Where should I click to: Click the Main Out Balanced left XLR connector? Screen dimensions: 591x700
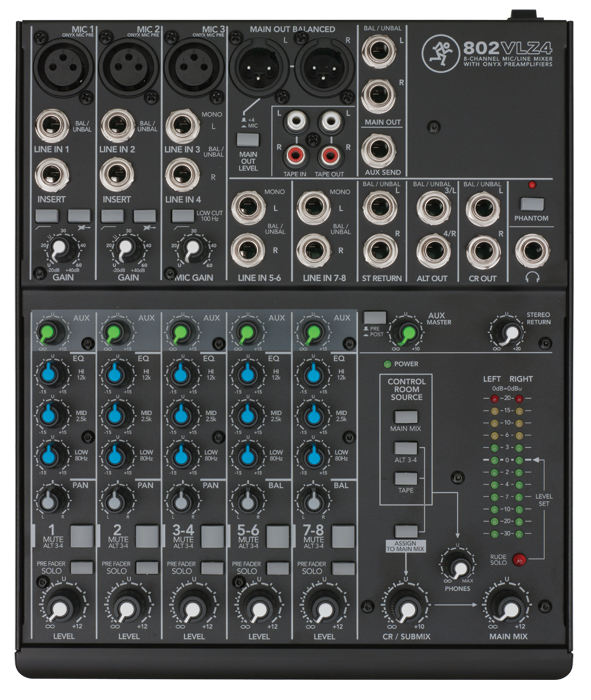[260, 66]
